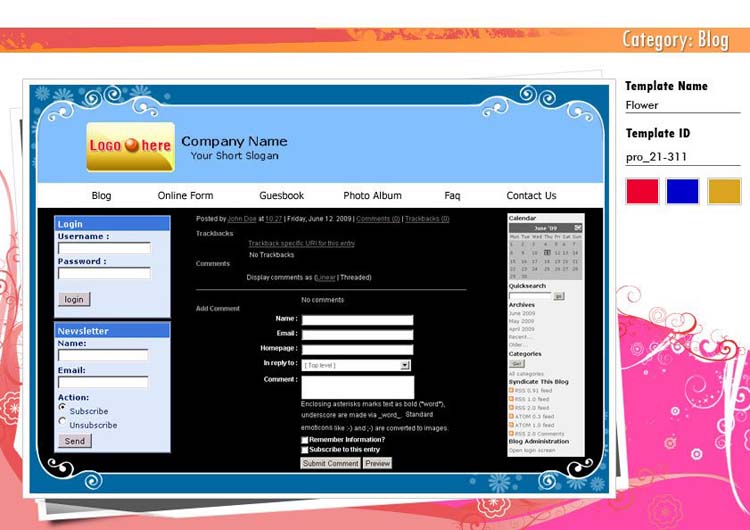Click the calendar next-month arrow icon
The height and width of the screenshot is (530, 750).
click(578, 228)
